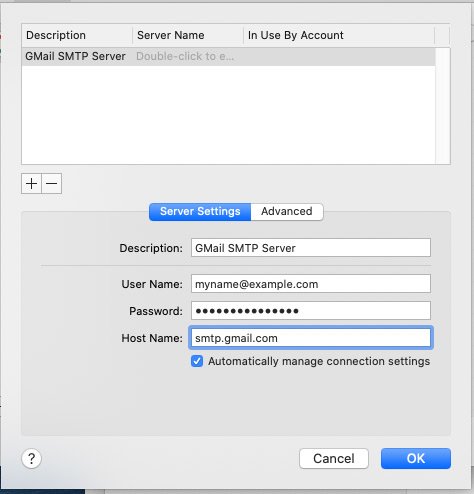Select the Server Settings tab
The height and width of the screenshot is (494, 474).
(200, 211)
